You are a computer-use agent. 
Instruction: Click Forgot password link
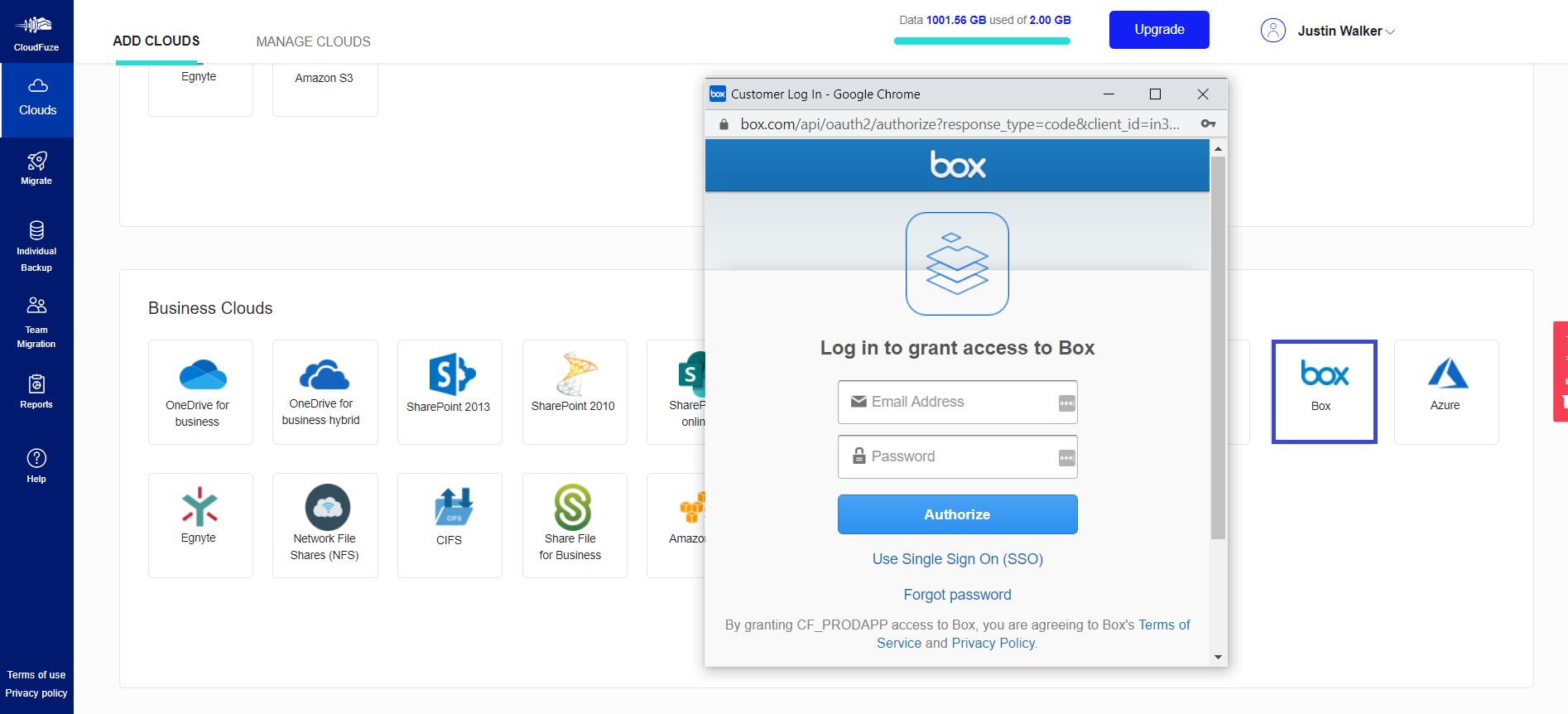tap(957, 595)
